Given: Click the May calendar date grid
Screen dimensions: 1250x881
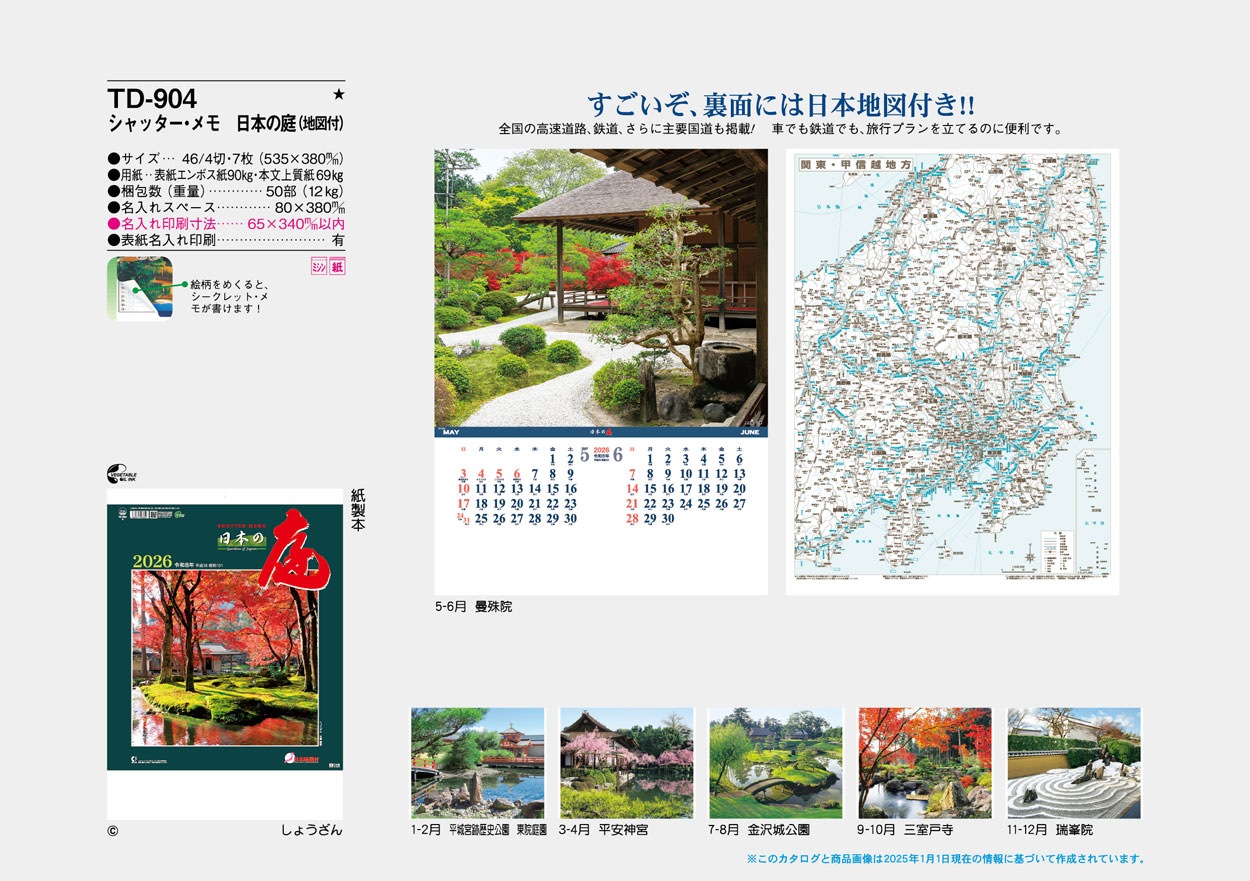Looking at the screenshot, I should tap(516, 490).
